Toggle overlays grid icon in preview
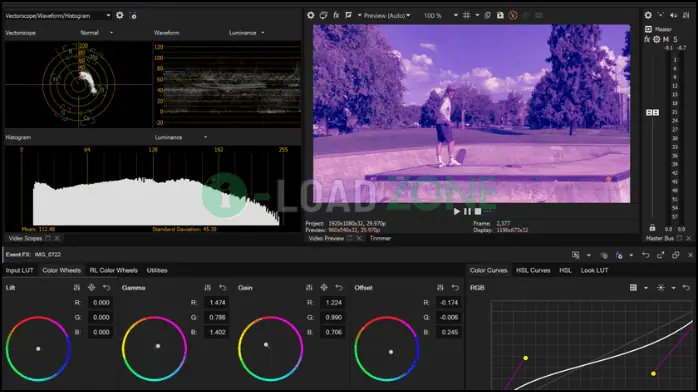 467,15
